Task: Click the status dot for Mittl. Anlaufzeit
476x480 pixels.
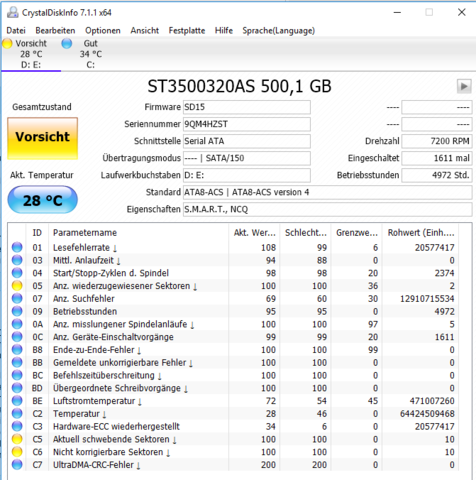Action: (17, 260)
